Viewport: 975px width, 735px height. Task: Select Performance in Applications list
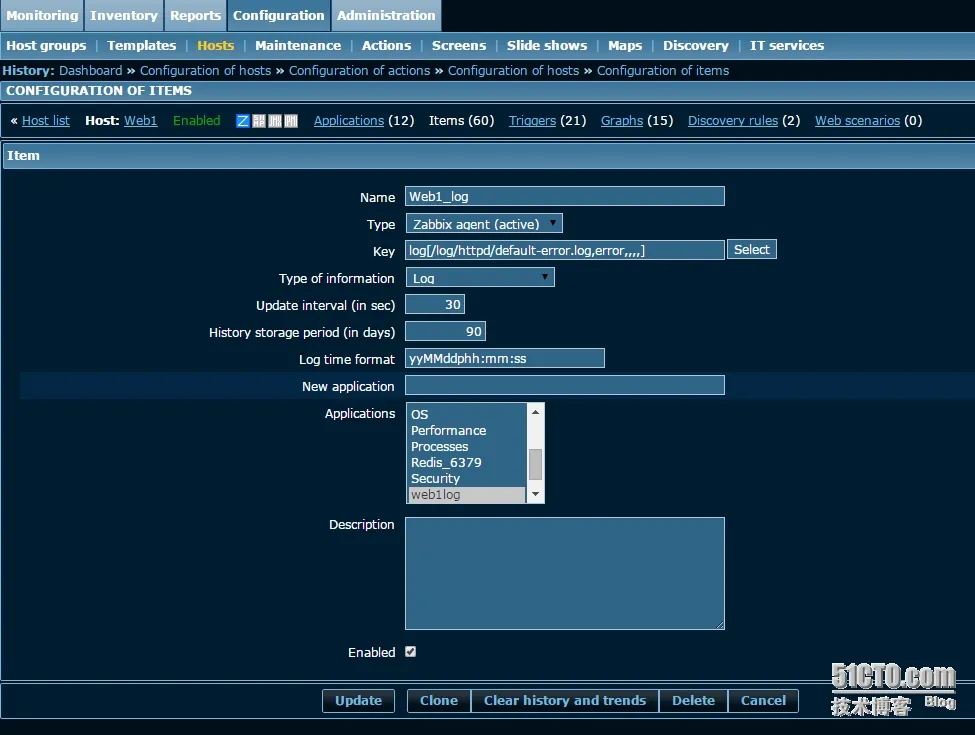tap(466, 430)
